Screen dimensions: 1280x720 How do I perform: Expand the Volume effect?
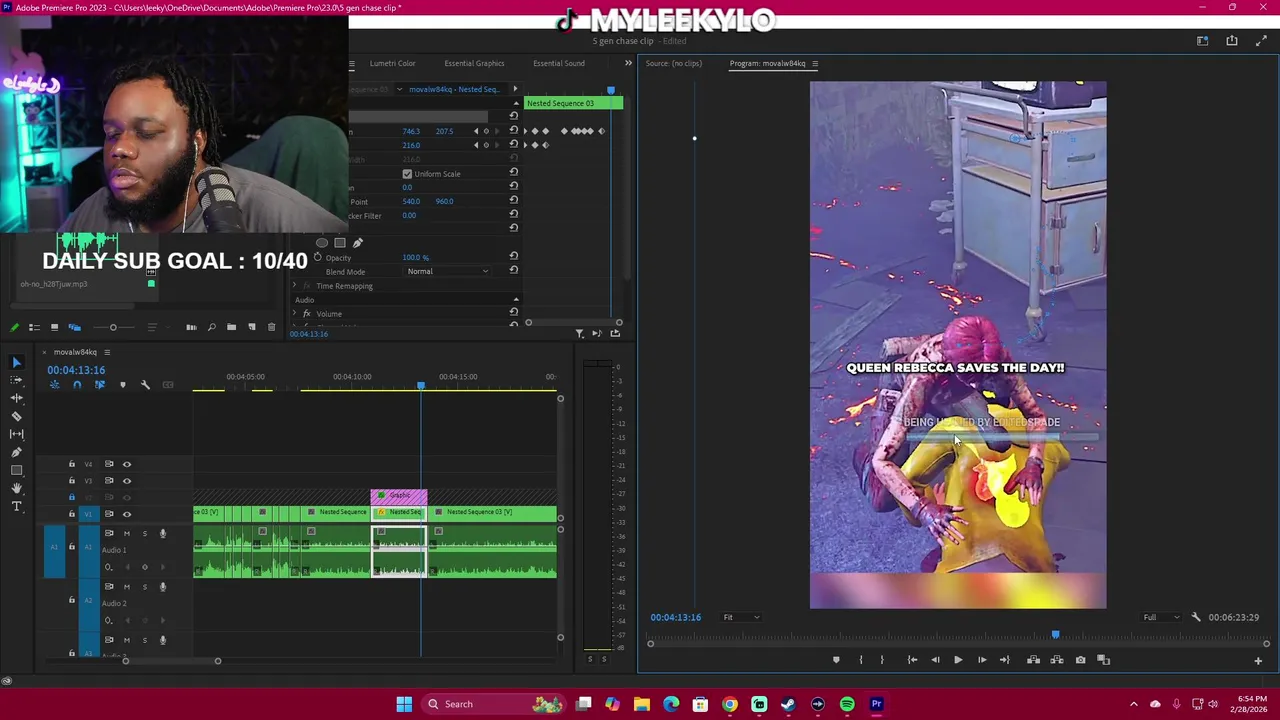(x=295, y=314)
